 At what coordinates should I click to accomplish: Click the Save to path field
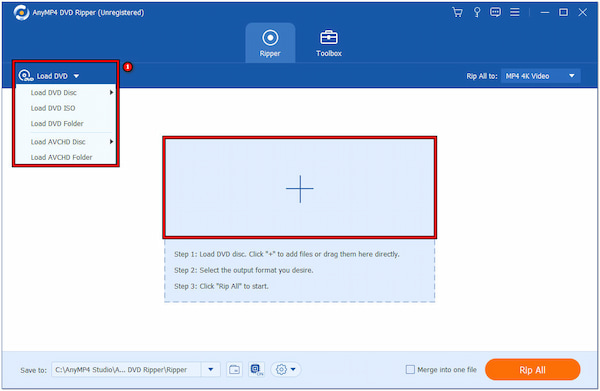tap(126, 370)
